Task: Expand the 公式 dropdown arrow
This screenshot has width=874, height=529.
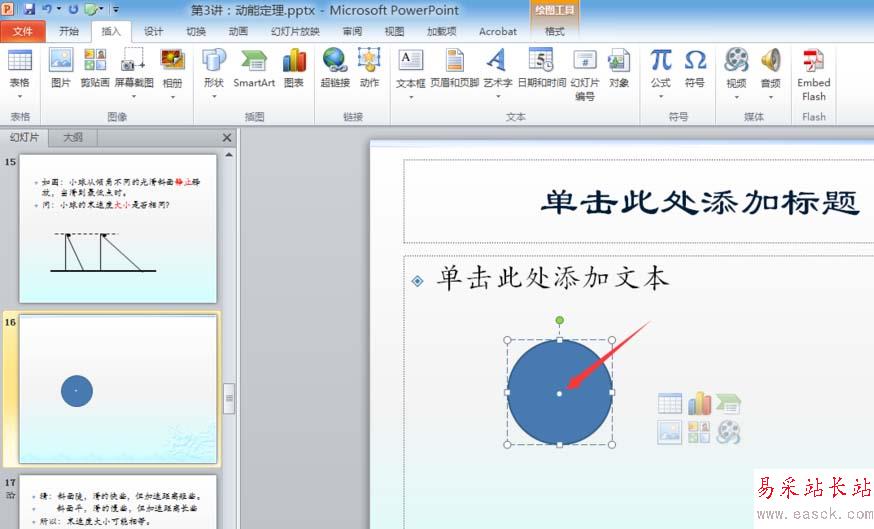Action: click(x=661, y=97)
